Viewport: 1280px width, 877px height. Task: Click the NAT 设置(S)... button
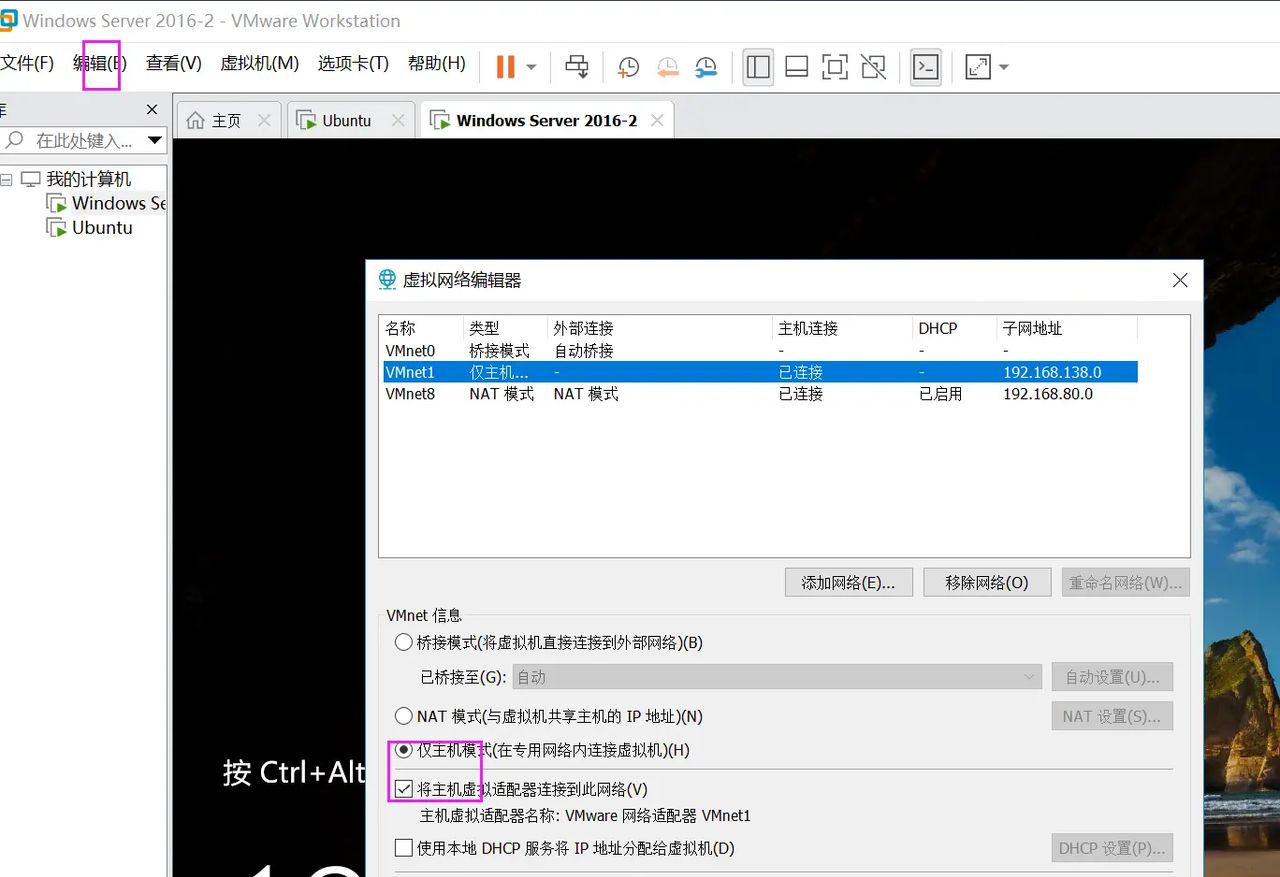1112,716
